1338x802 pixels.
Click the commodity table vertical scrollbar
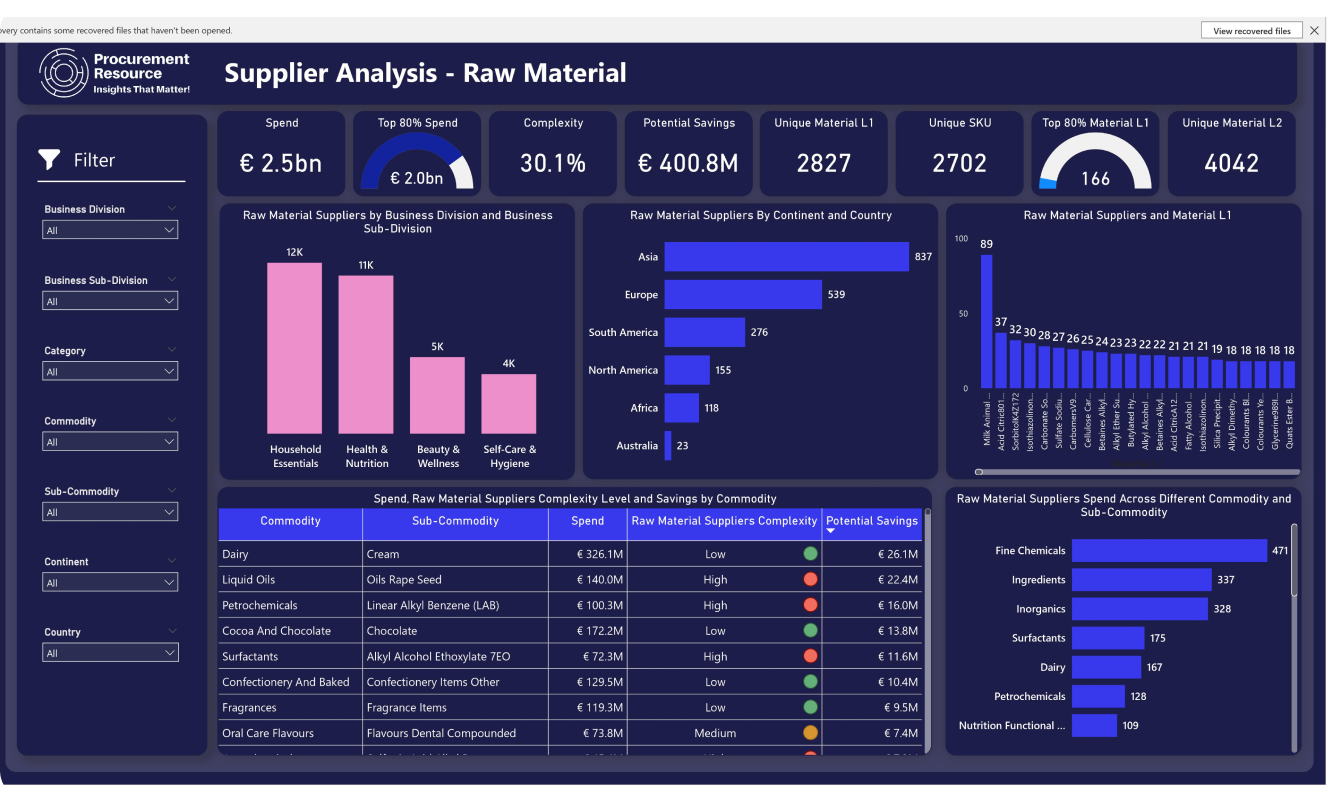pos(928,630)
